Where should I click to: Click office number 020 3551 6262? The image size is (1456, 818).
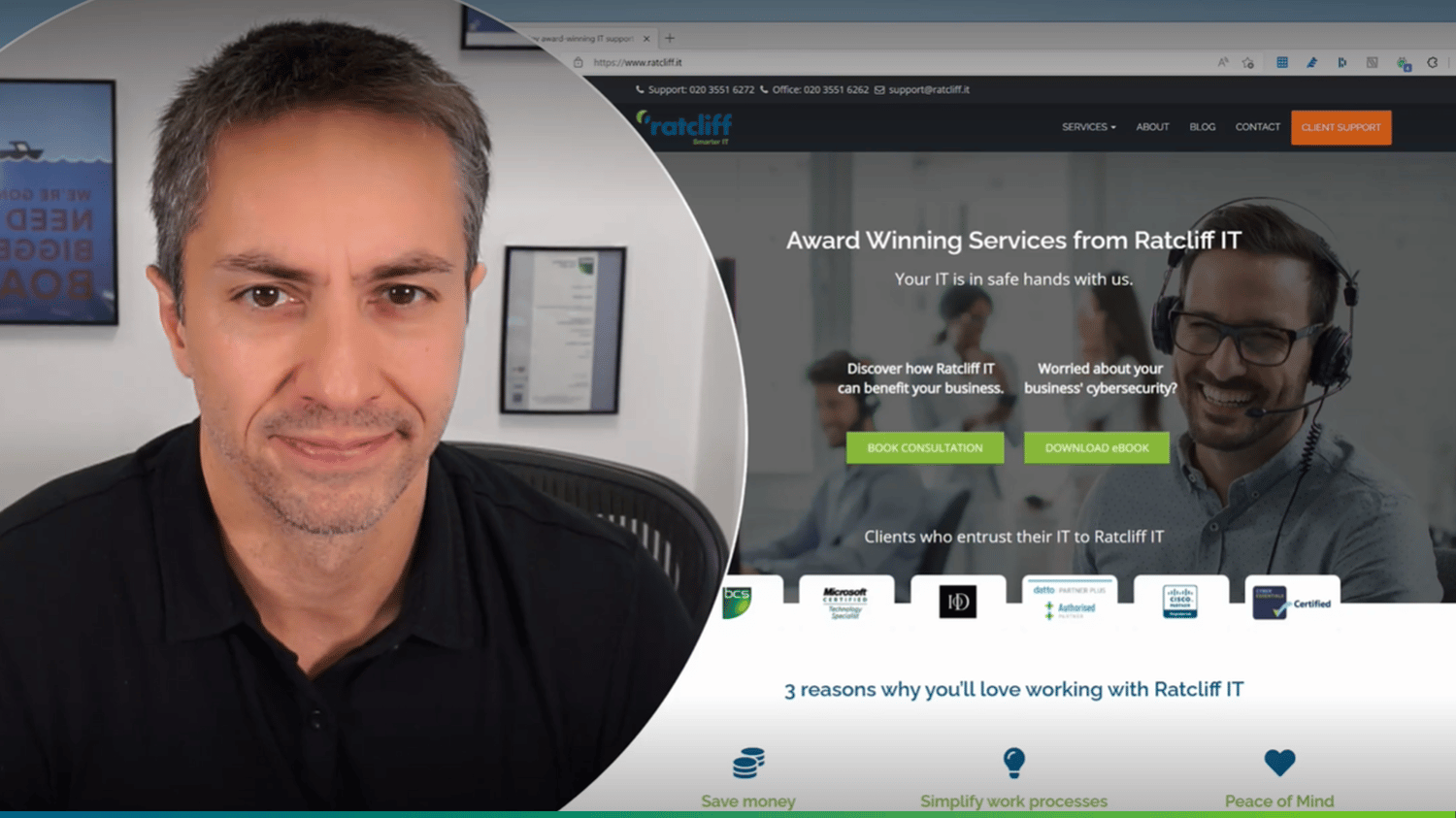pos(813,89)
